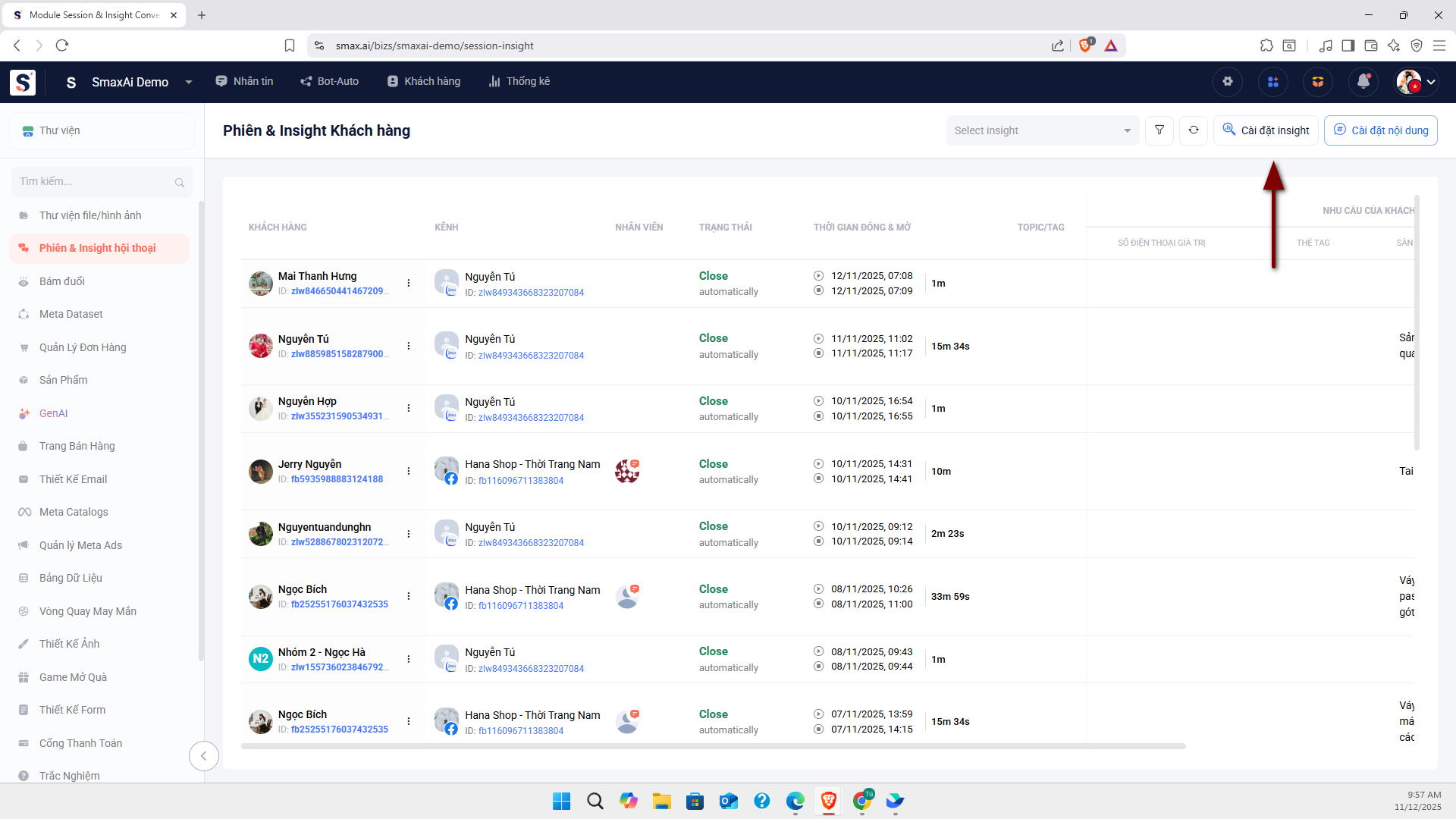
Task: Collapse the left sidebar arrow
Action: click(203, 755)
